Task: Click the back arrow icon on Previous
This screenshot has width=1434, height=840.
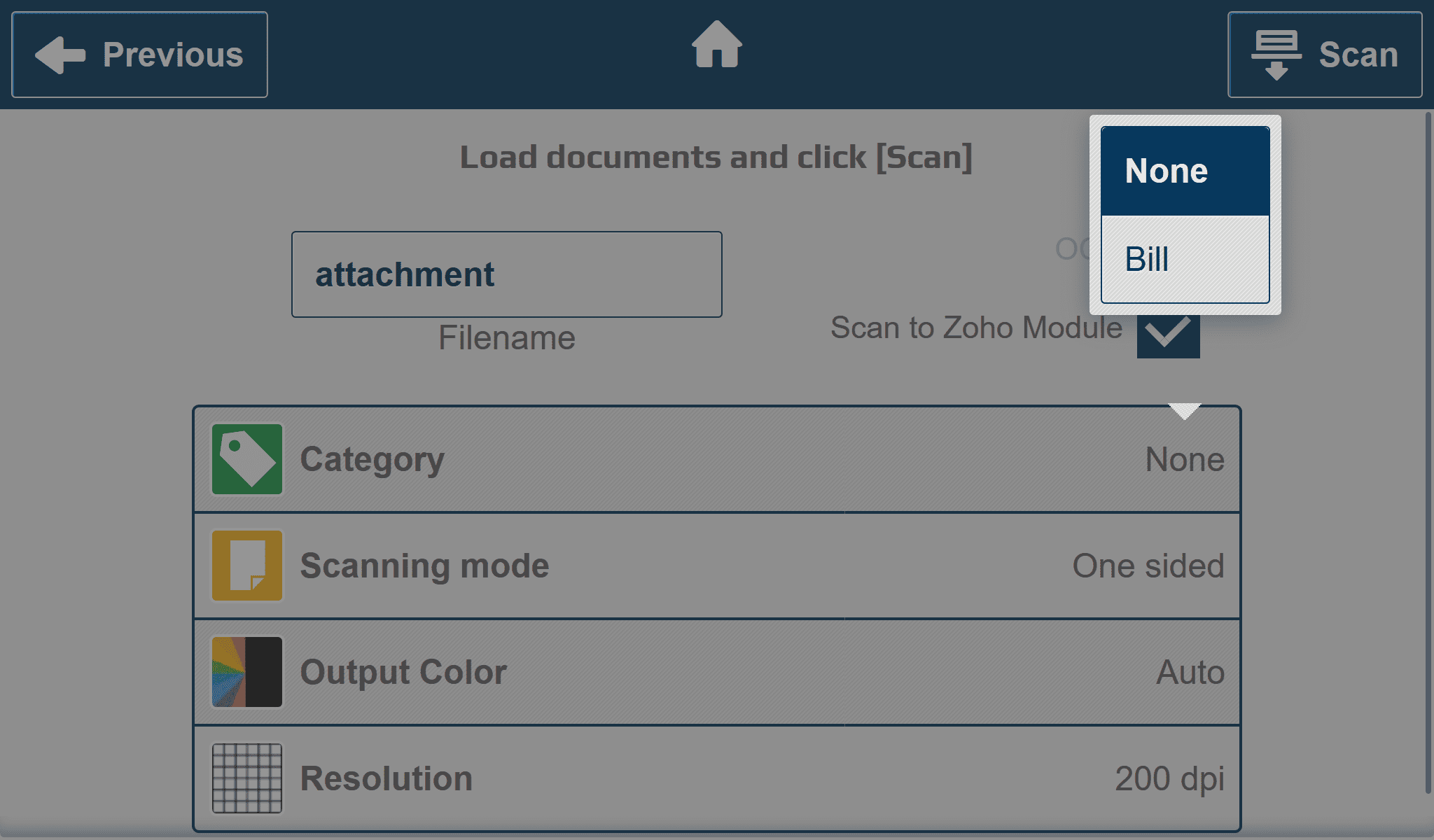Action: click(60, 55)
